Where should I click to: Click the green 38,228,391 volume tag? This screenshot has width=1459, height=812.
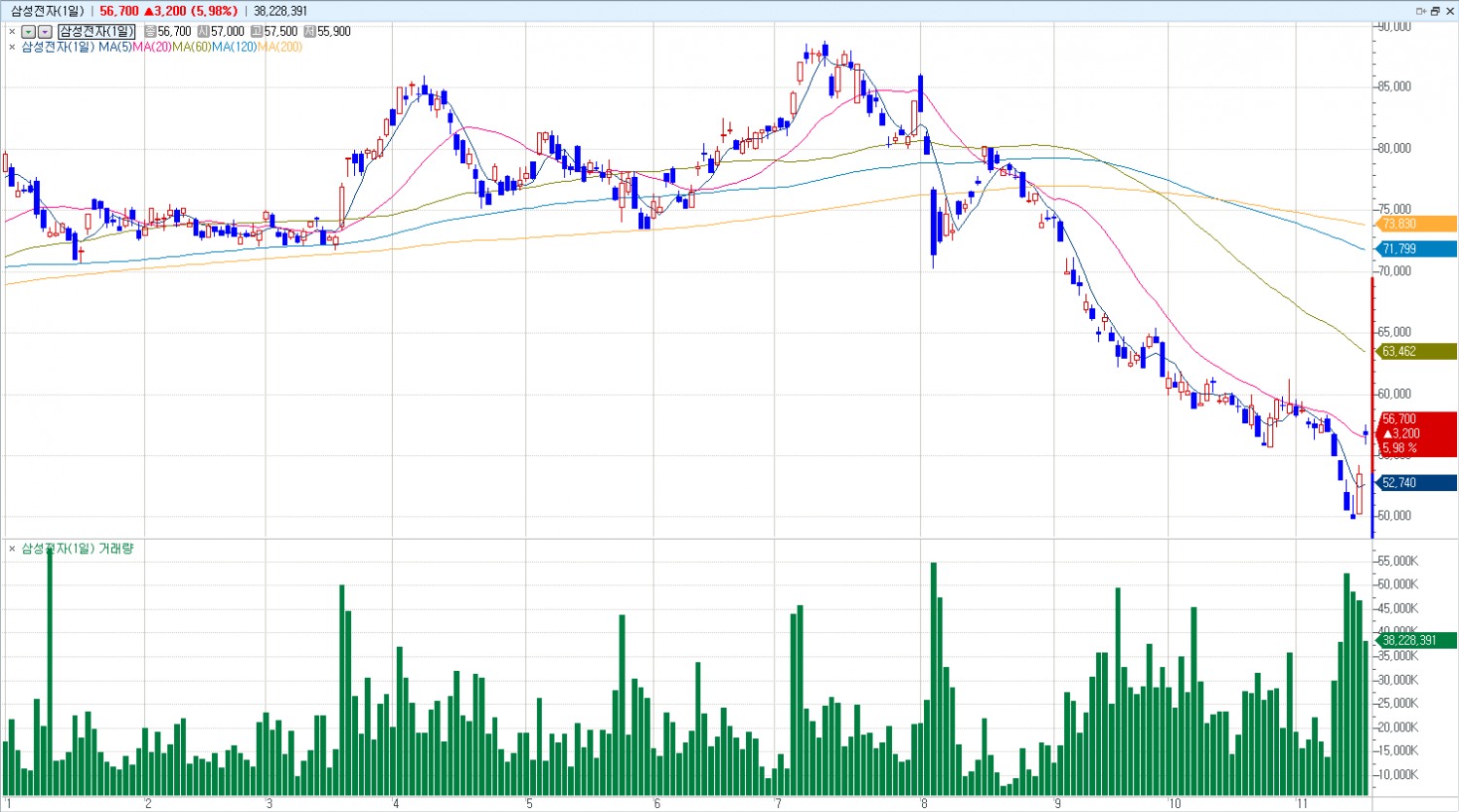pyautogui.click(x=1416, y=640)
